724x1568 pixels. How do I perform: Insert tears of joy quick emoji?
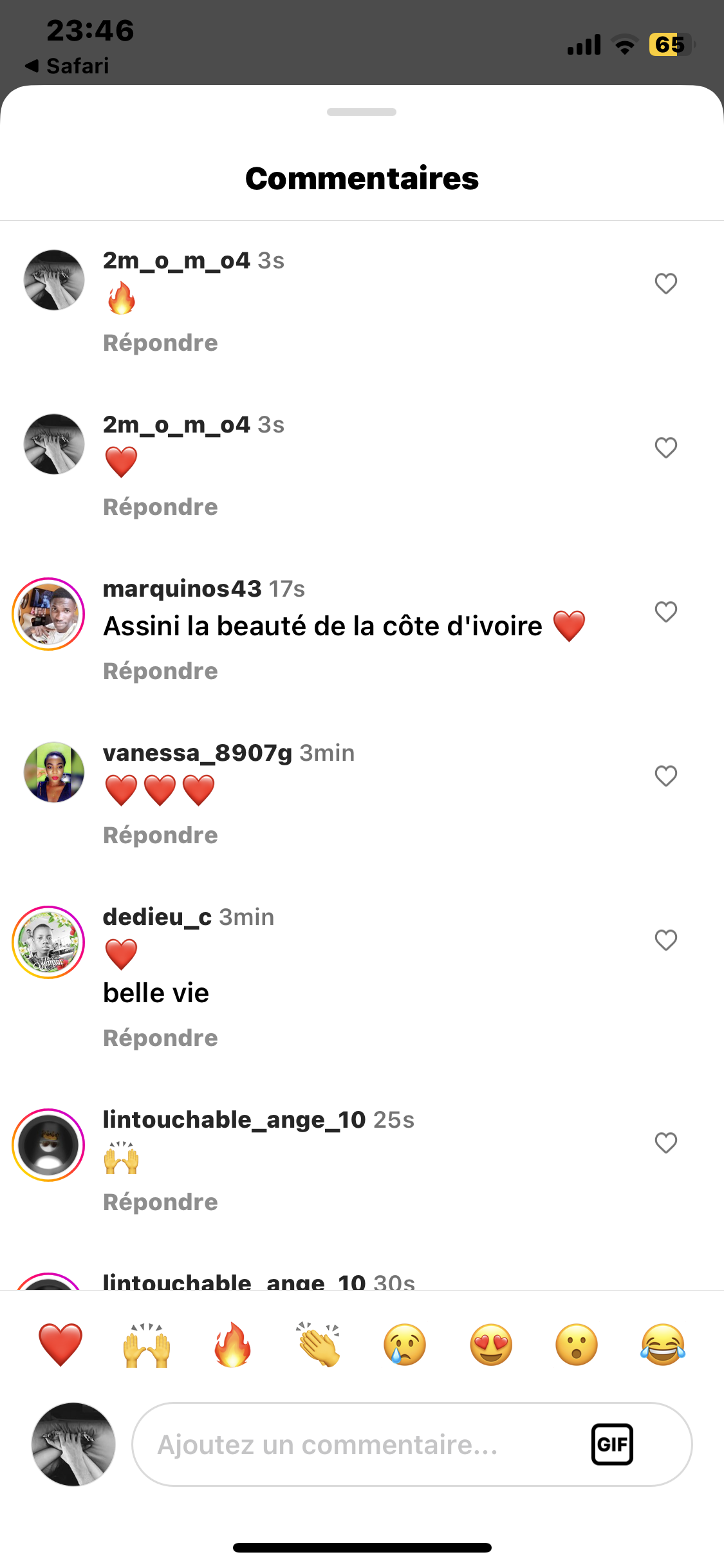tap(663, 1345)
